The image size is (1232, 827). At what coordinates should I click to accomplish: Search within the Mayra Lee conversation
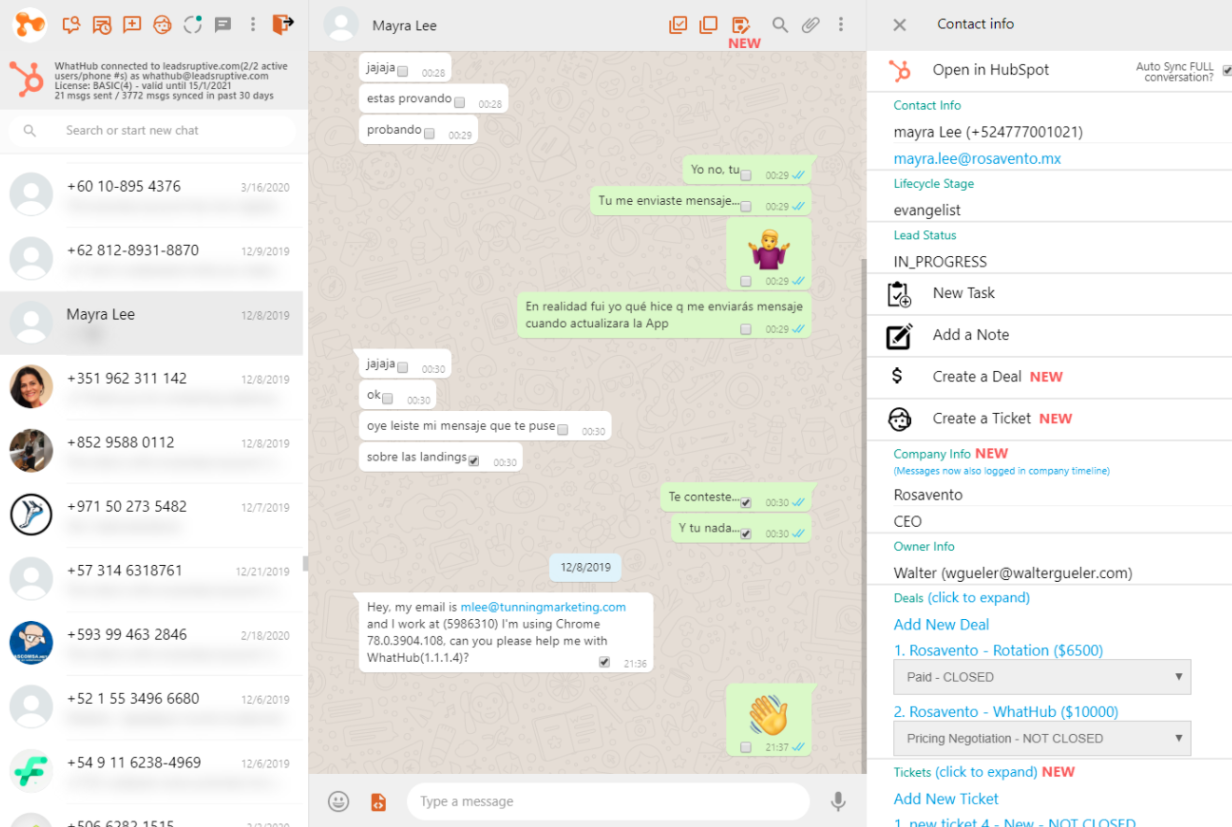point(779,25)
